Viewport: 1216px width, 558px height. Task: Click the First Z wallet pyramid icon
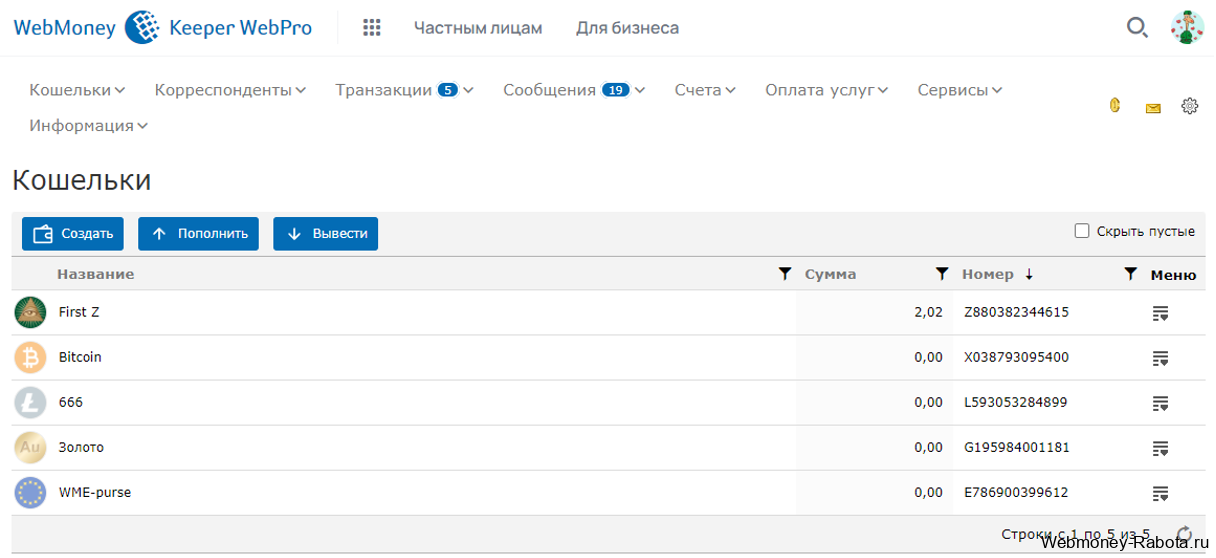coord(30,312)
